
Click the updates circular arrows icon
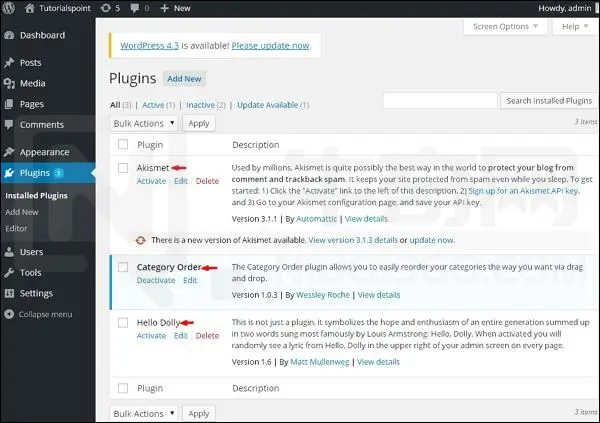(106, 8)
